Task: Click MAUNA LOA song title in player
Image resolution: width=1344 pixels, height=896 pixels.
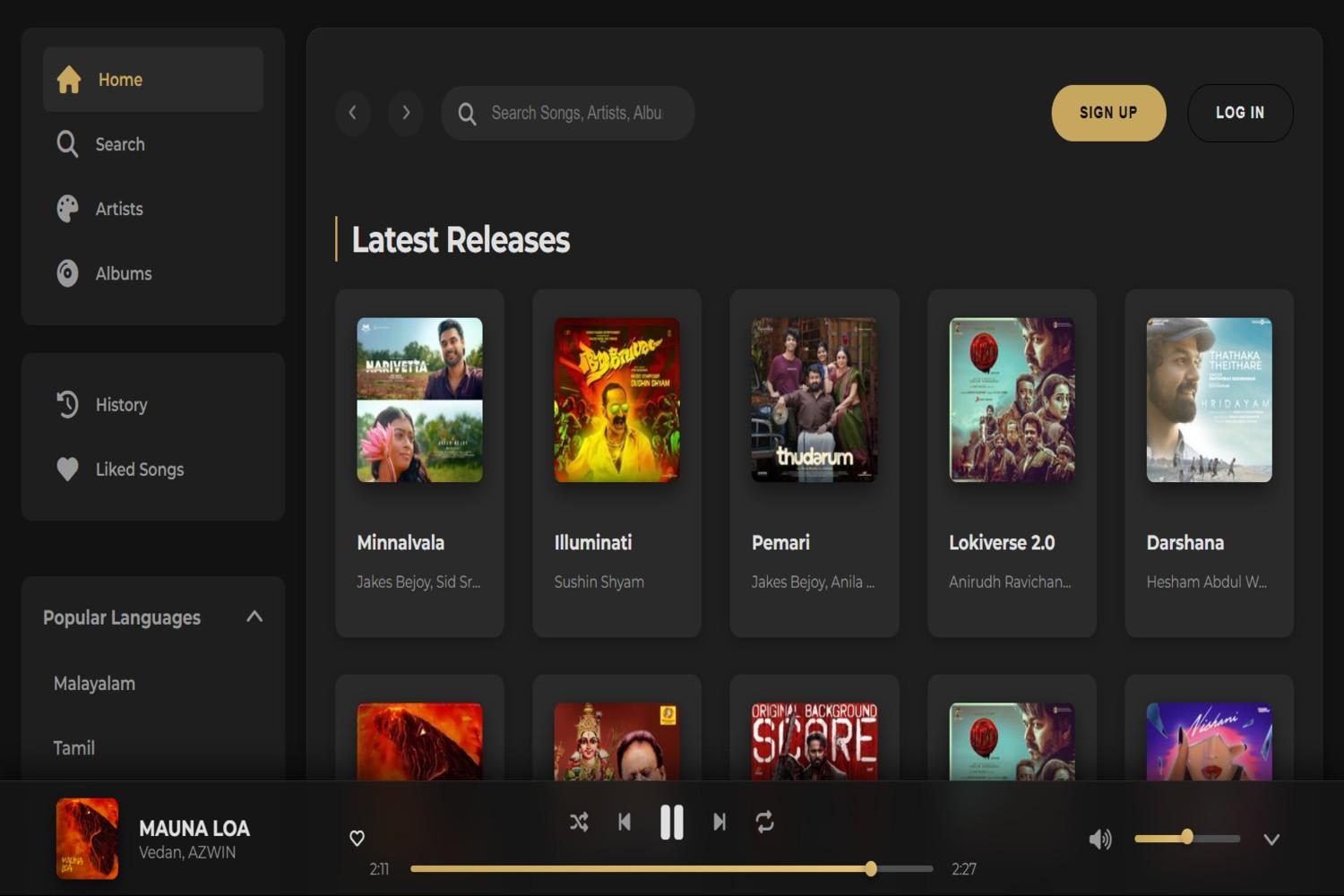Action: (194, 829)
